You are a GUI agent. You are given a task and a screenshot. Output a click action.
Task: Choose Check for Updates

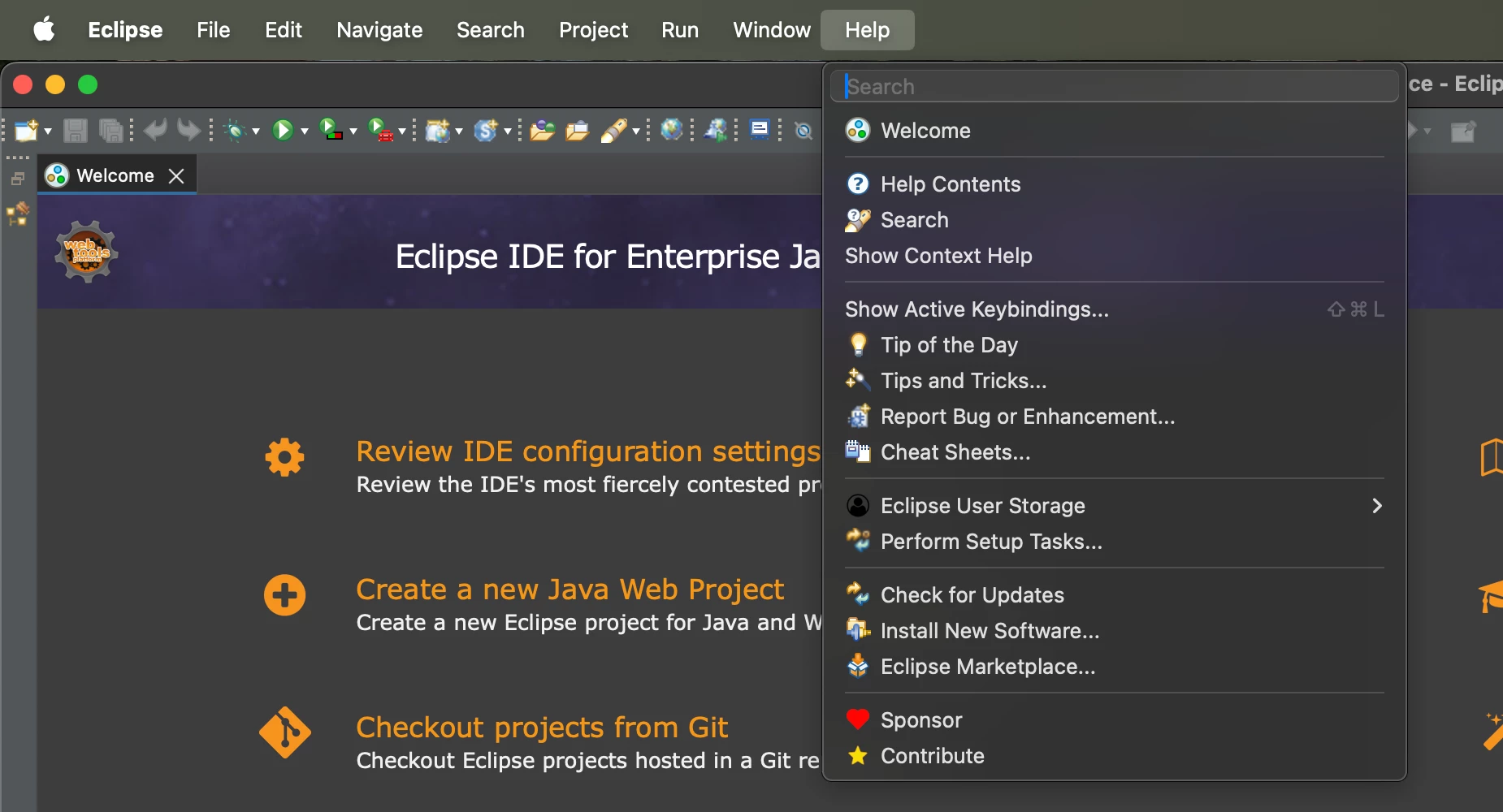click(x=1115, y=595)
